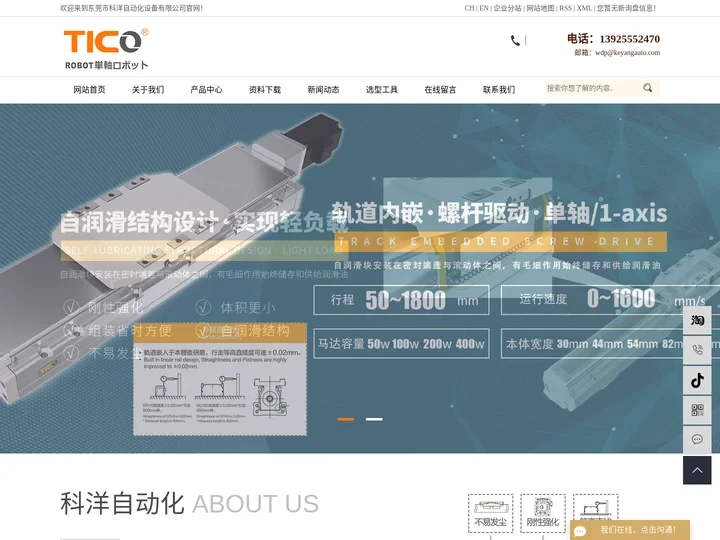720x540 pixels.
Task: Open 选型工具 menu item
Action: (x=382, y=90)
